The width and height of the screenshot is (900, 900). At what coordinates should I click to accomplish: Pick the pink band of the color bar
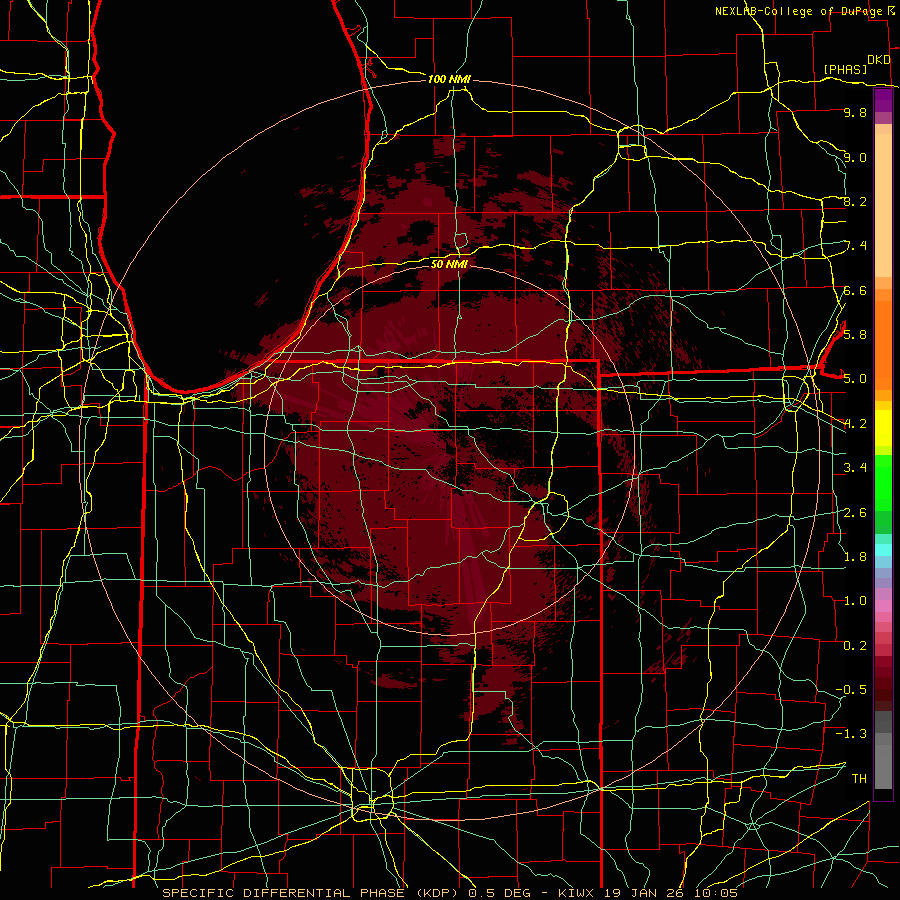point(883,606)
